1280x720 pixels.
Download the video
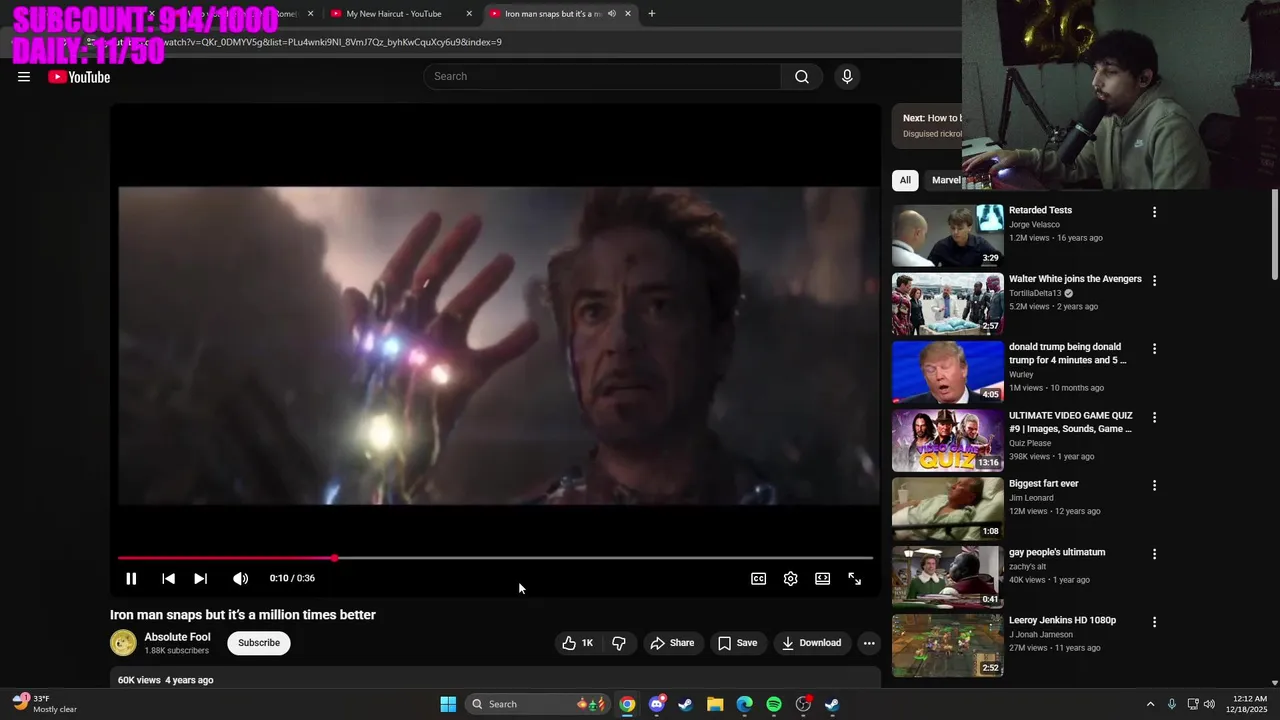(812, 643)
